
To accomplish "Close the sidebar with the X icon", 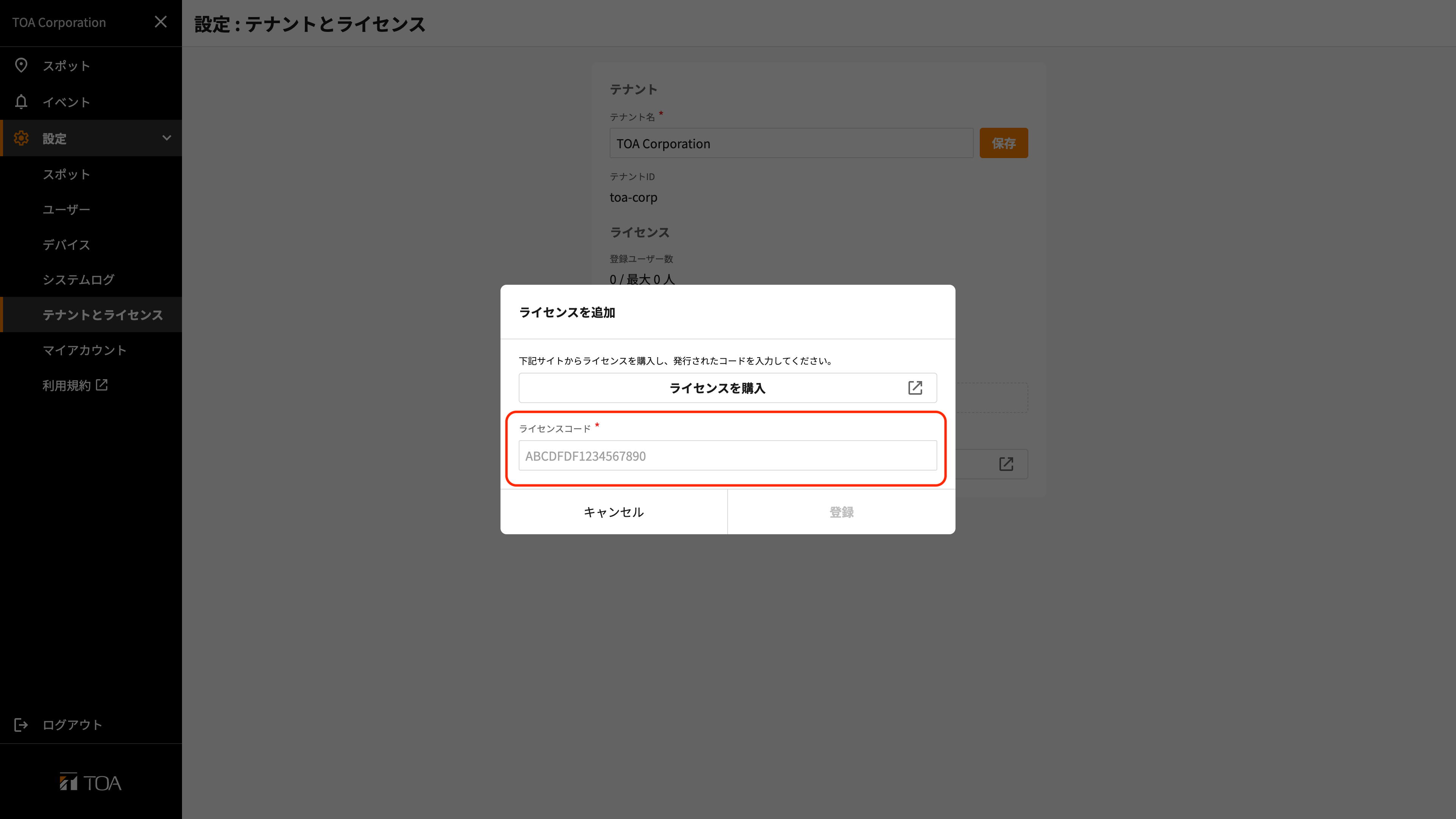I will coord(160,22).
